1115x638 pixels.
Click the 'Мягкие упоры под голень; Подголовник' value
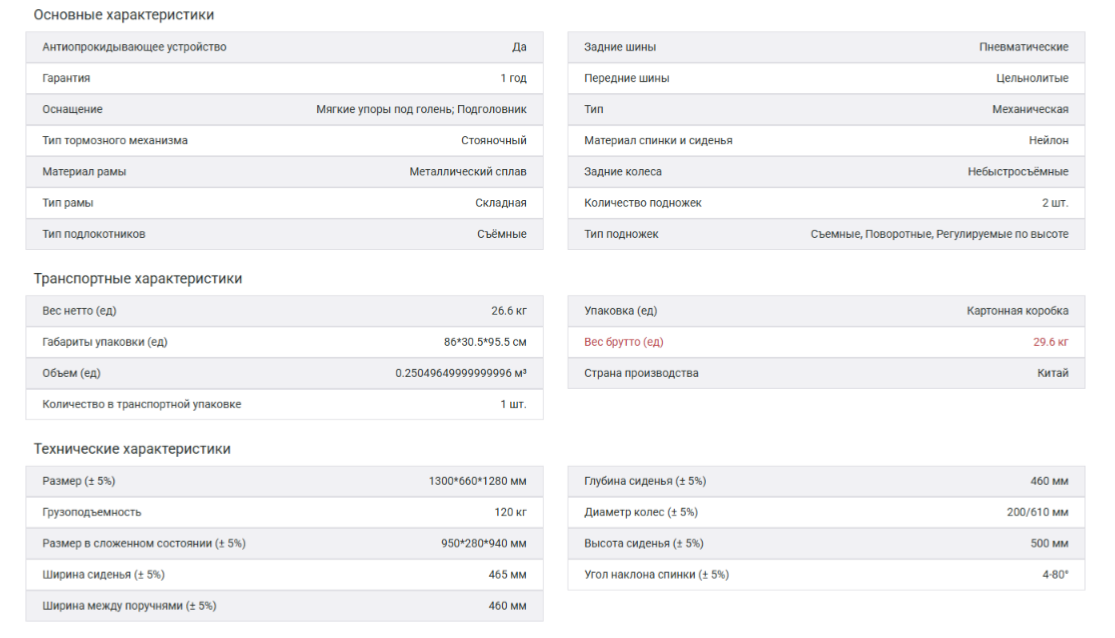coord(421,109)
